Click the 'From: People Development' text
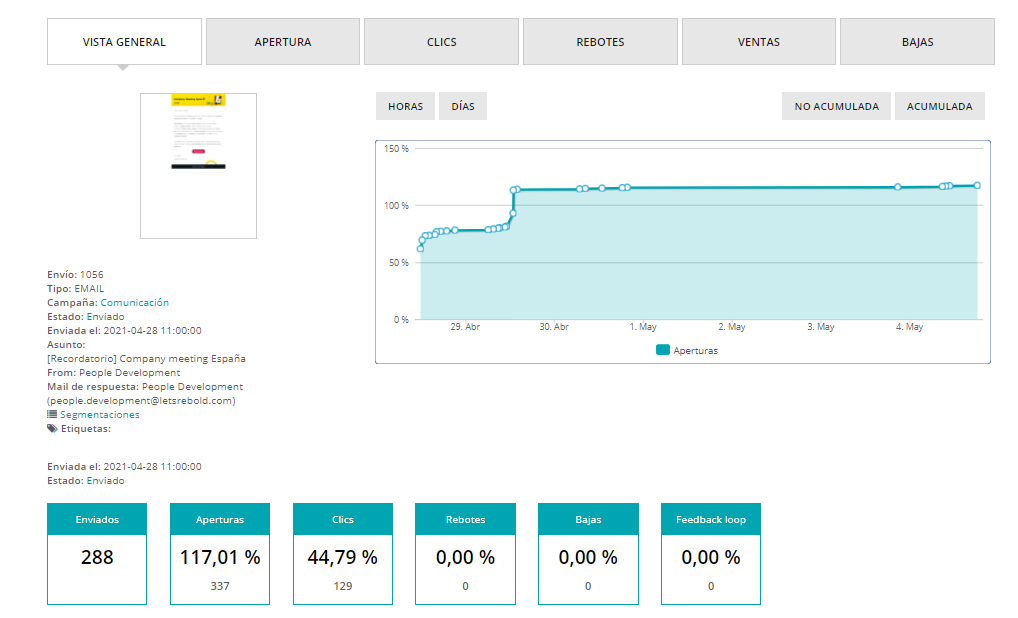The height and width of the screenshot is (618, 1018). point(114,373)
